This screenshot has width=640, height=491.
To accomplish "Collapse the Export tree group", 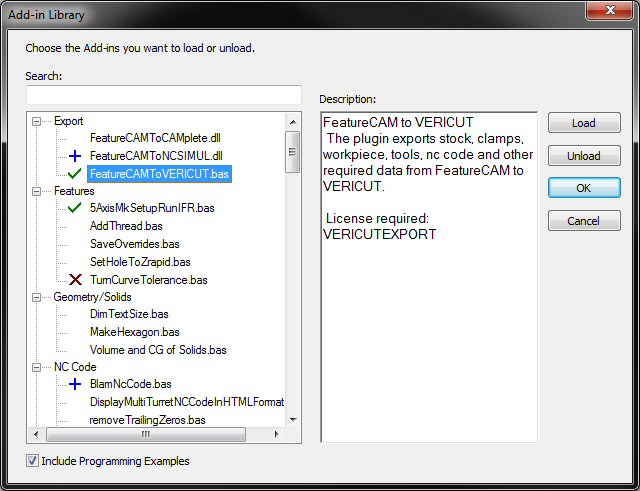I will [x=36, y=122].
